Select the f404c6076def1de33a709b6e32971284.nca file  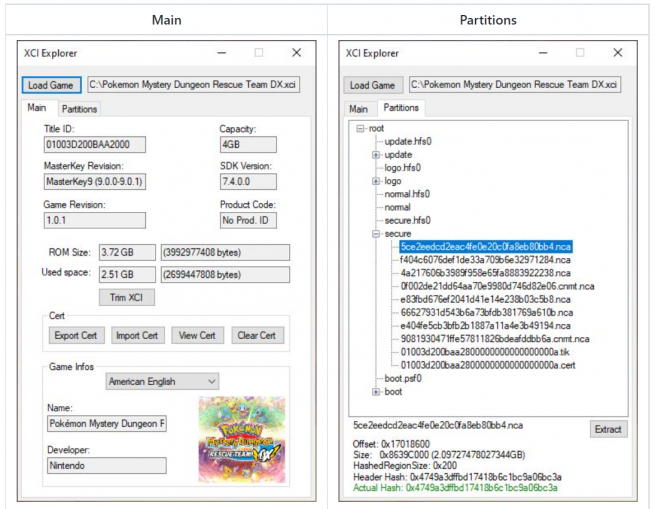coord(485,260)
